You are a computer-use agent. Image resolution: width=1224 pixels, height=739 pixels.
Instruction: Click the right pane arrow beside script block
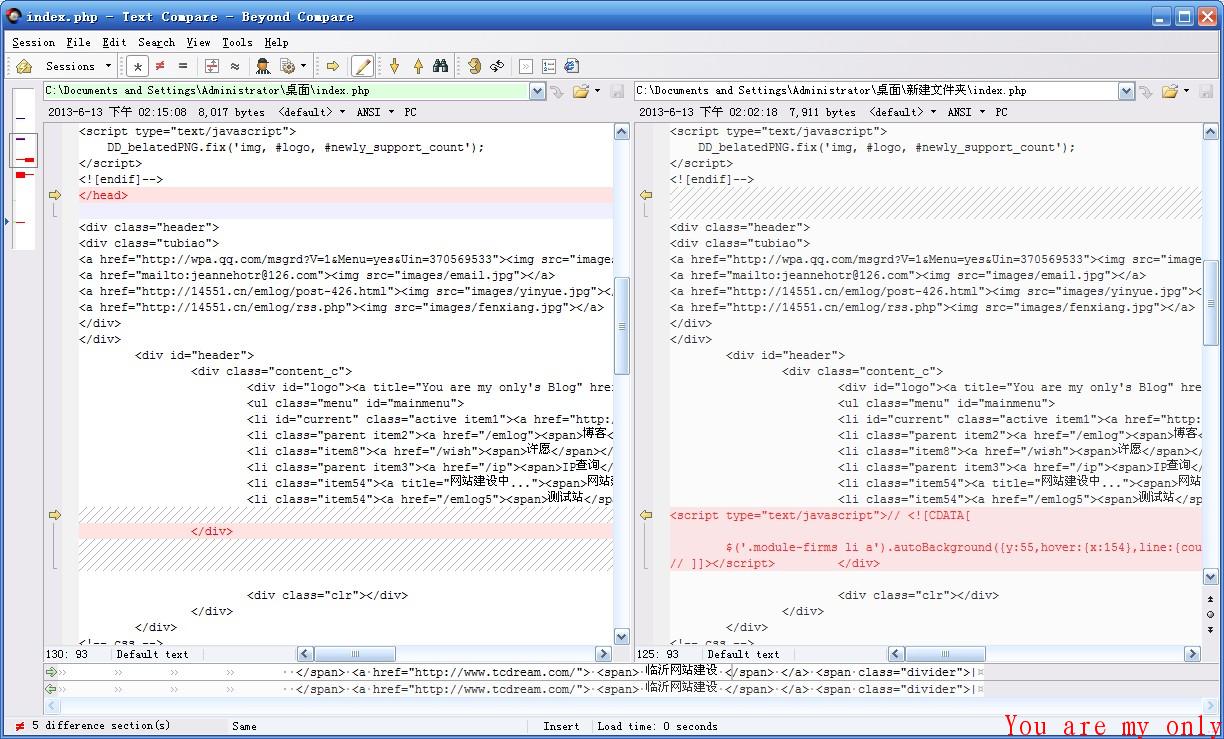tap(646, 515)
